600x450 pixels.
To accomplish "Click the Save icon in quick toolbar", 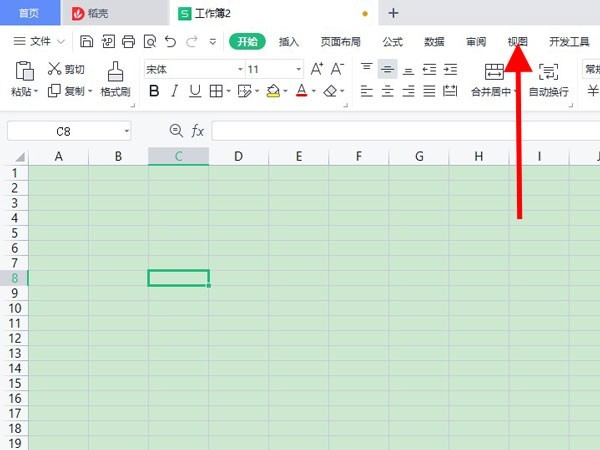I will [x=86, y=41].
